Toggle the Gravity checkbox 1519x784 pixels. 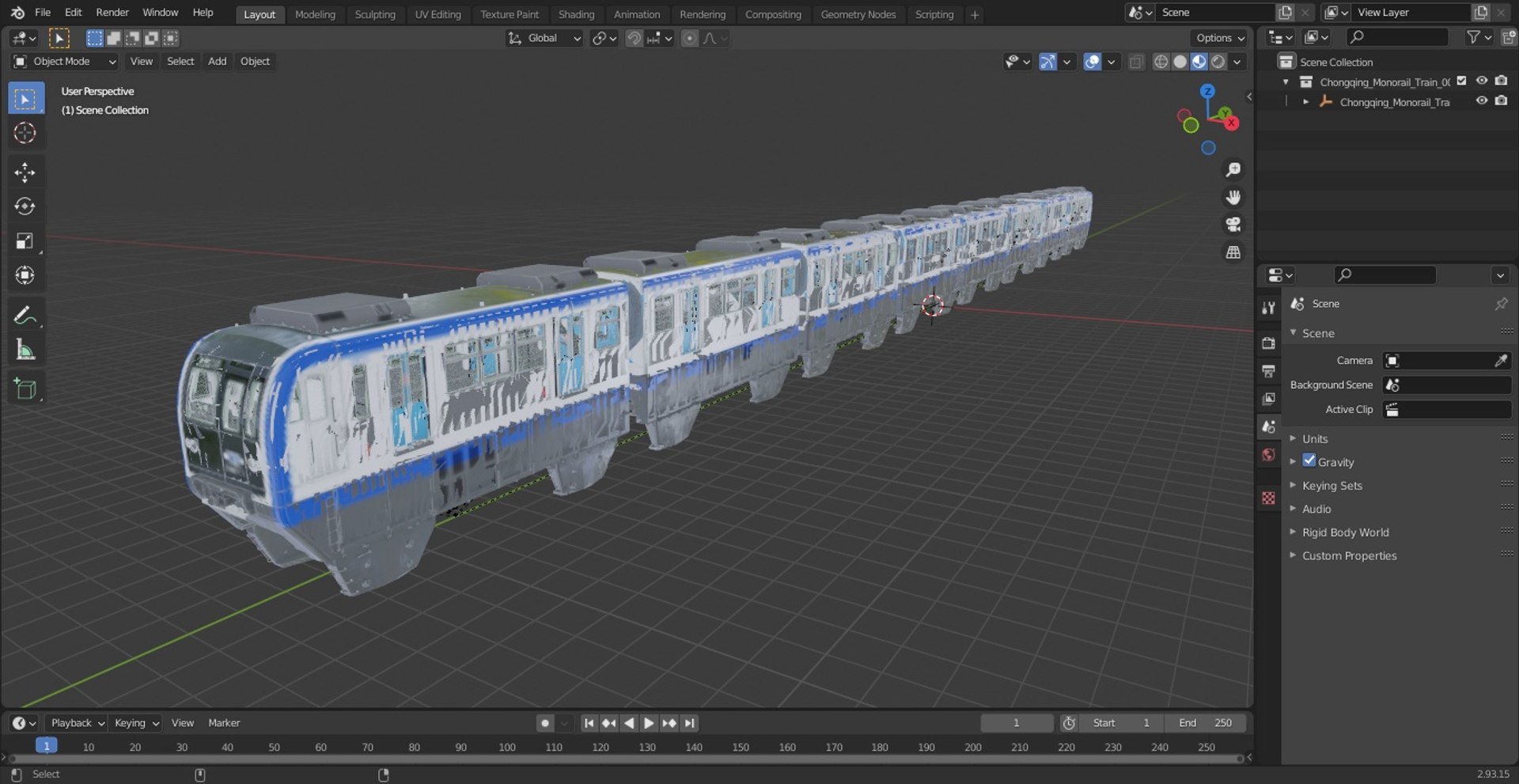1309,461
